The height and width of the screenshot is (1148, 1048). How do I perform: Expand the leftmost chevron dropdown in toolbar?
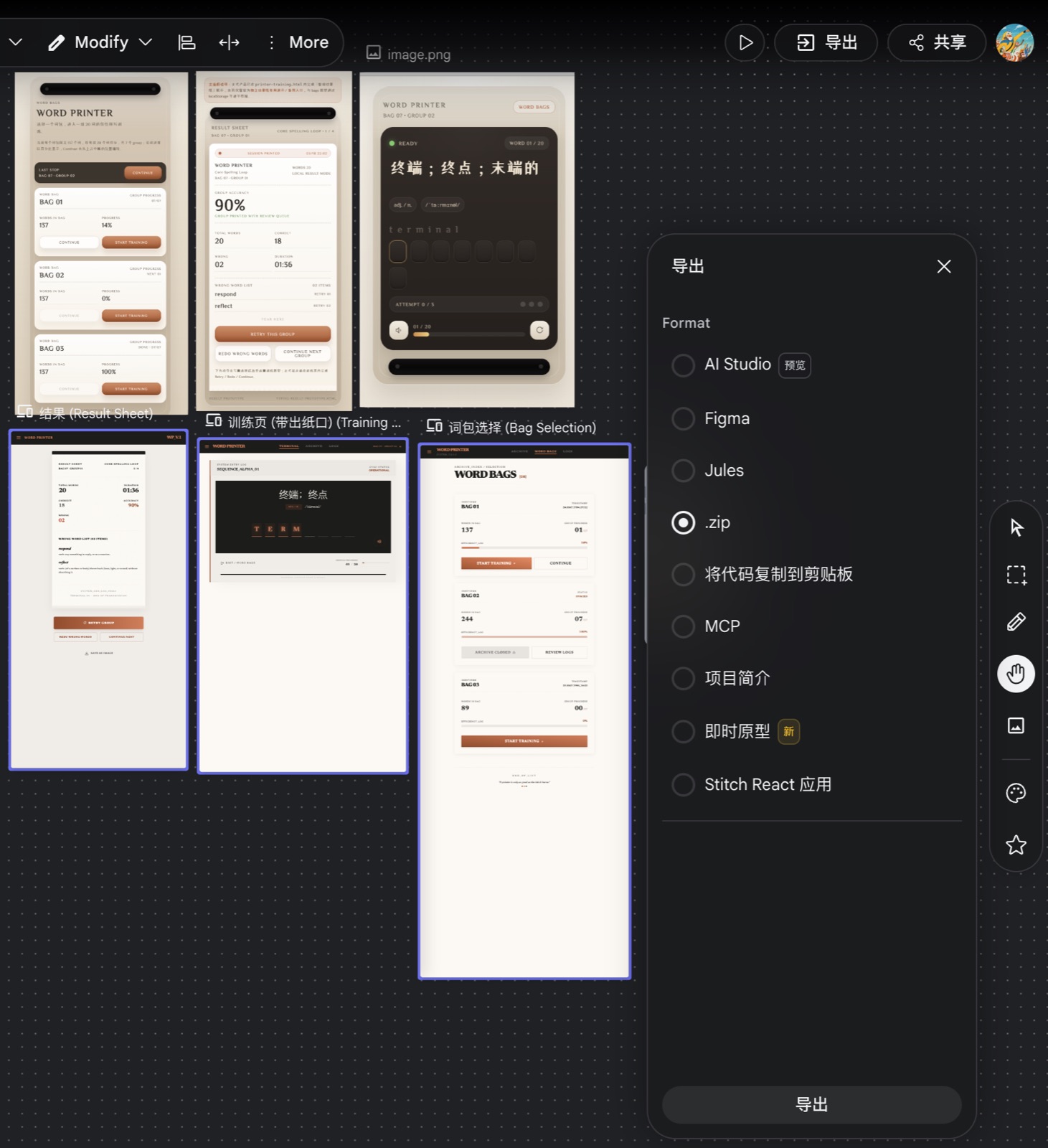click(15, 42)
